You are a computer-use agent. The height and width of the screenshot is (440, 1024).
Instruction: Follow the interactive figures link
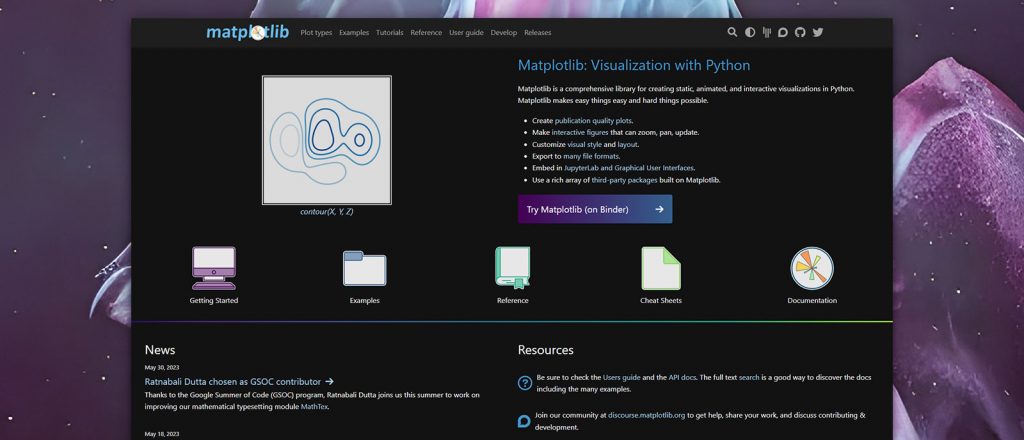(580, 133)
